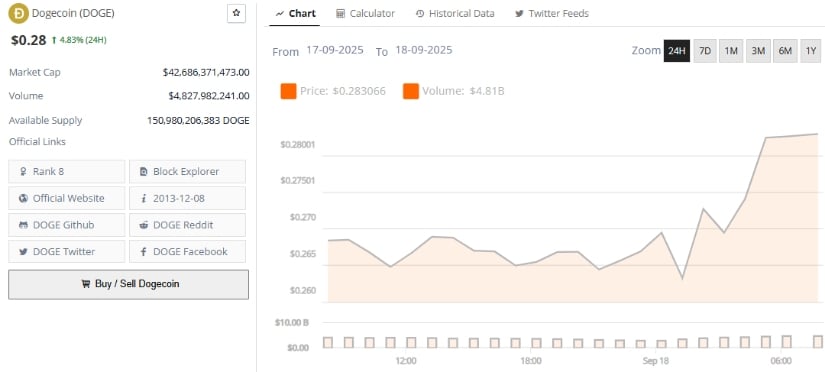Open the DOGE Github link

click(67, 225)
